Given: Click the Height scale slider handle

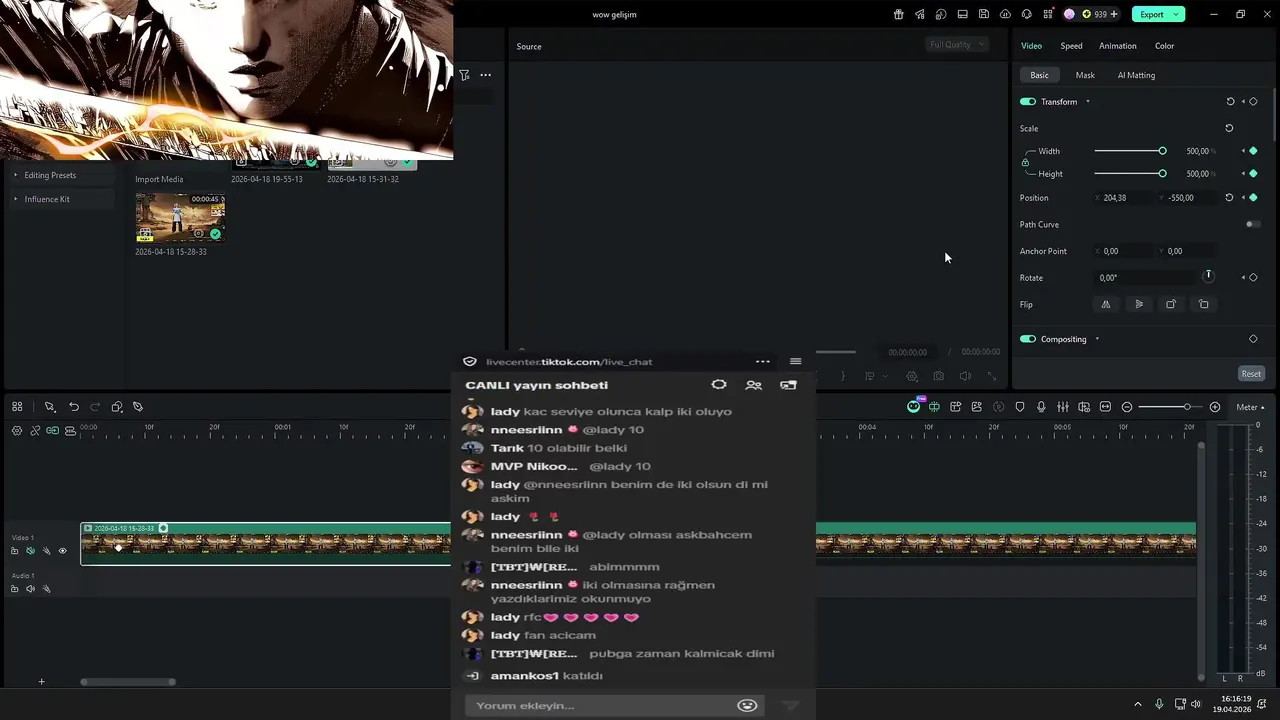Looking at the screenshot, I should click(1162, 173).
